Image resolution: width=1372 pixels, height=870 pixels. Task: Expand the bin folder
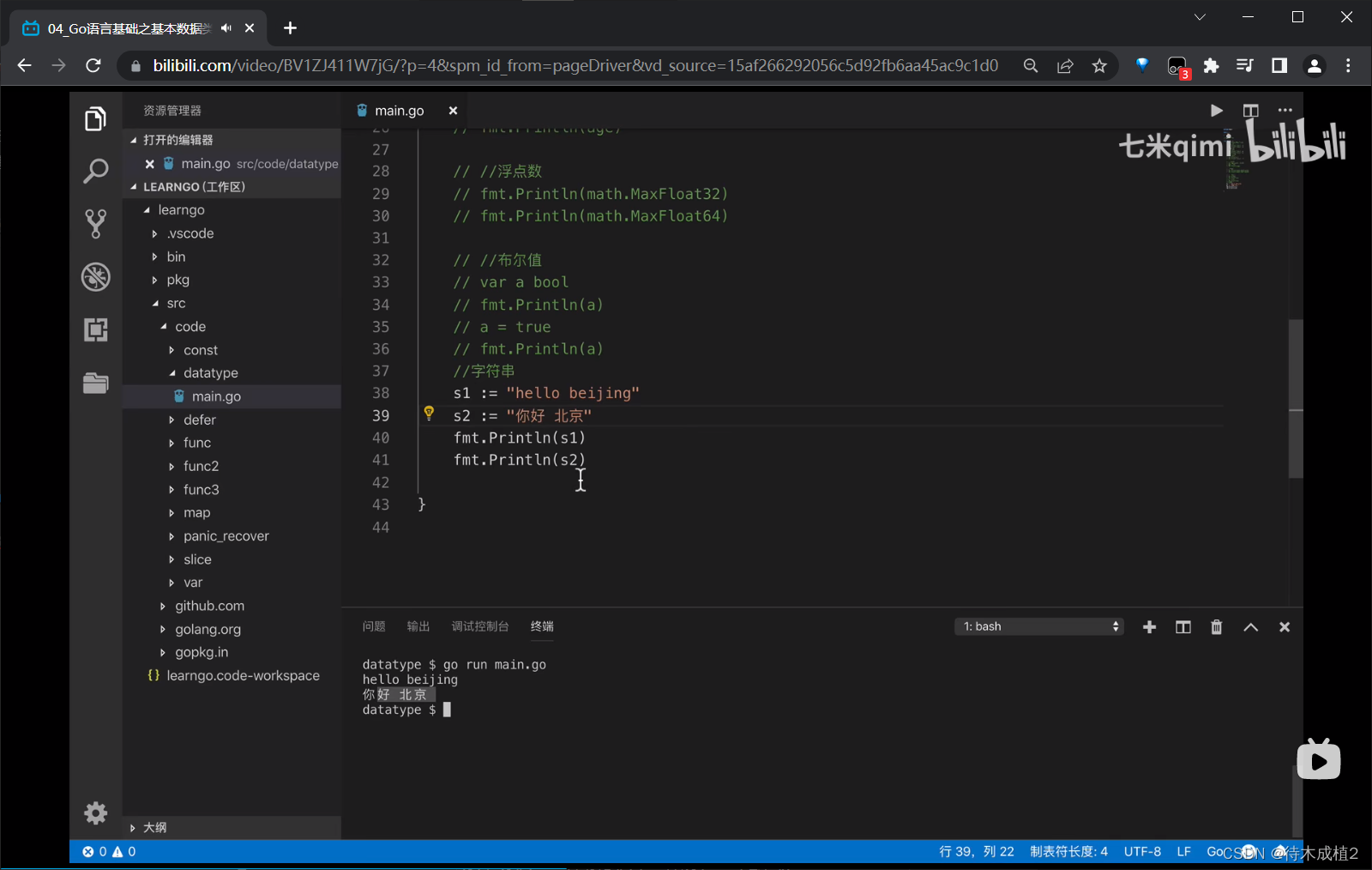coord(154,257)
